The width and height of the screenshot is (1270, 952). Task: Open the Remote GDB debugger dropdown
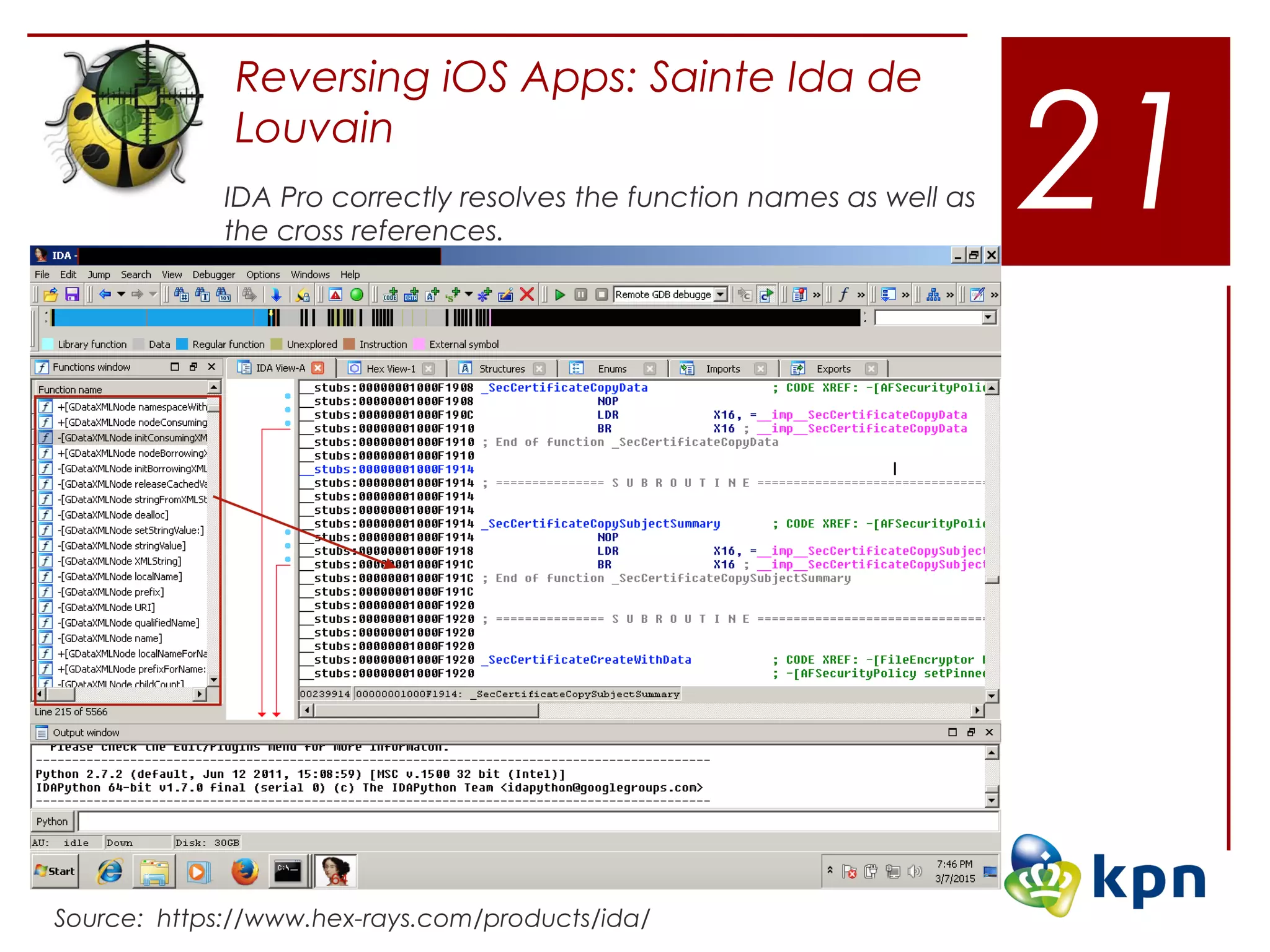coord(721,295)
